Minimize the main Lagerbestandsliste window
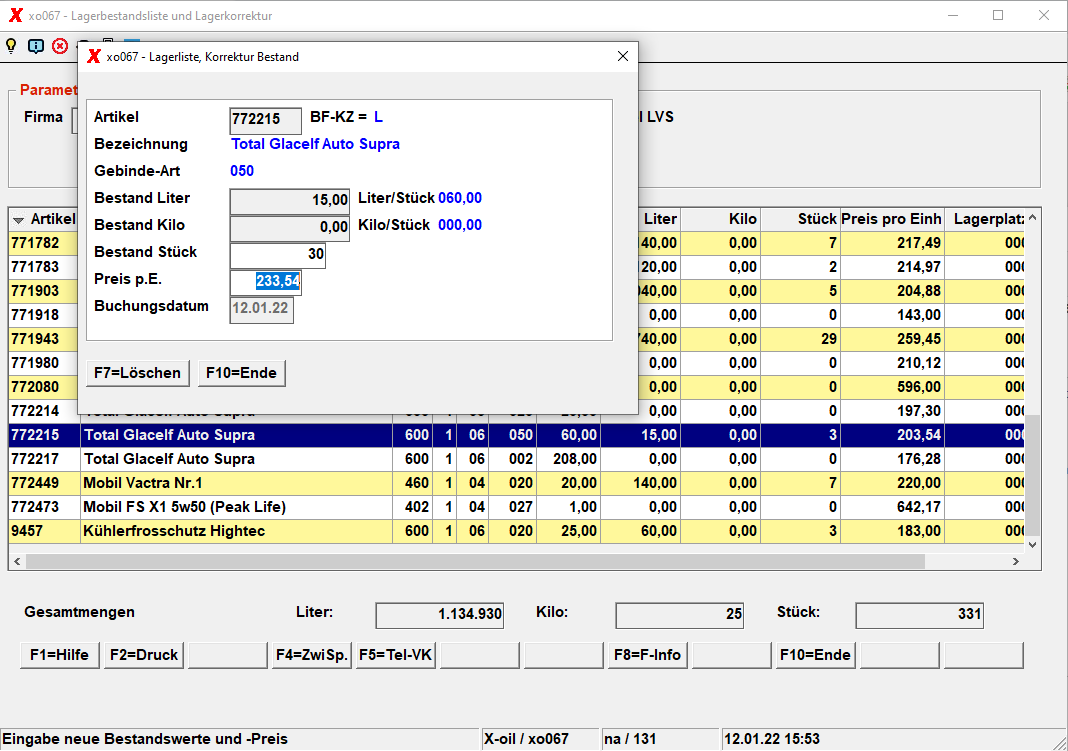 [x=953, y=15]
